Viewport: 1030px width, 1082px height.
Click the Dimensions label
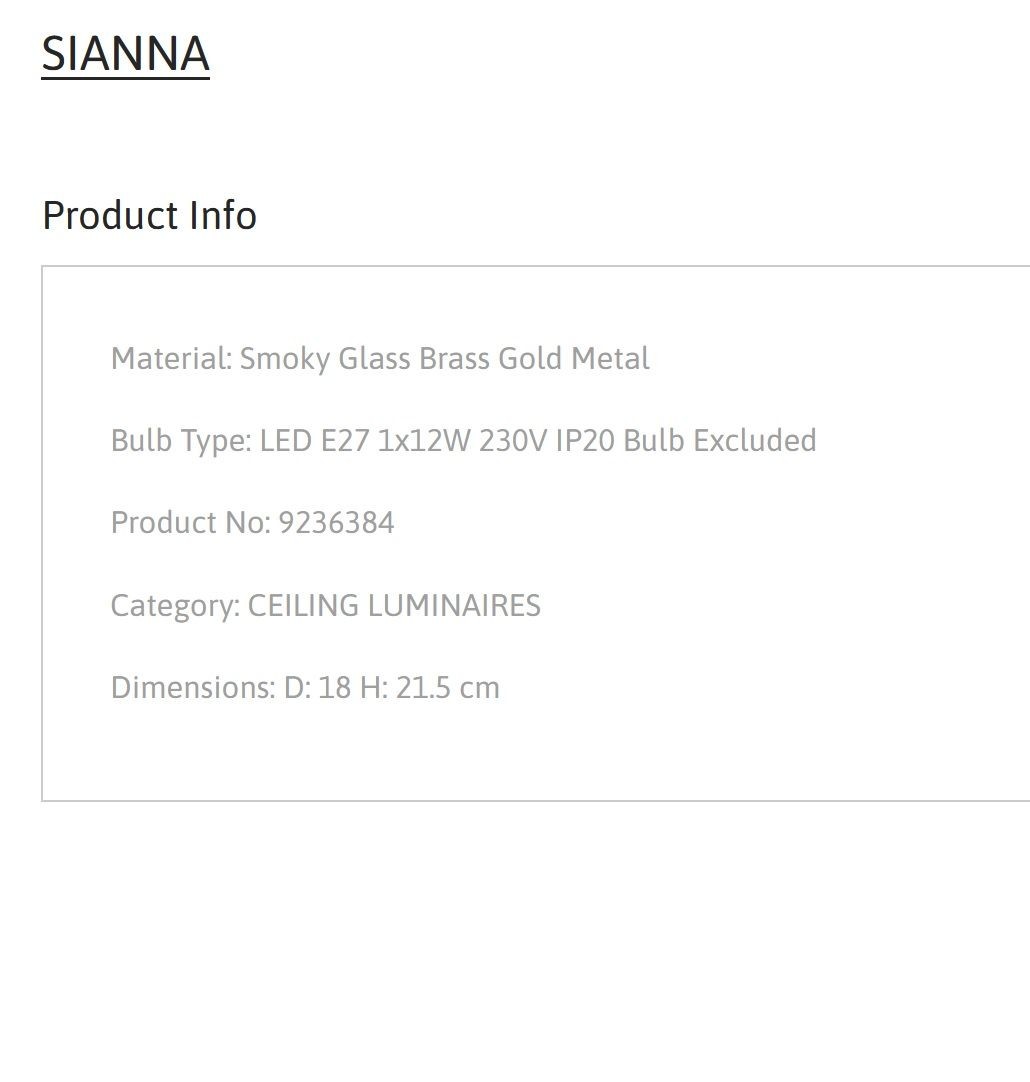(193, 687)
